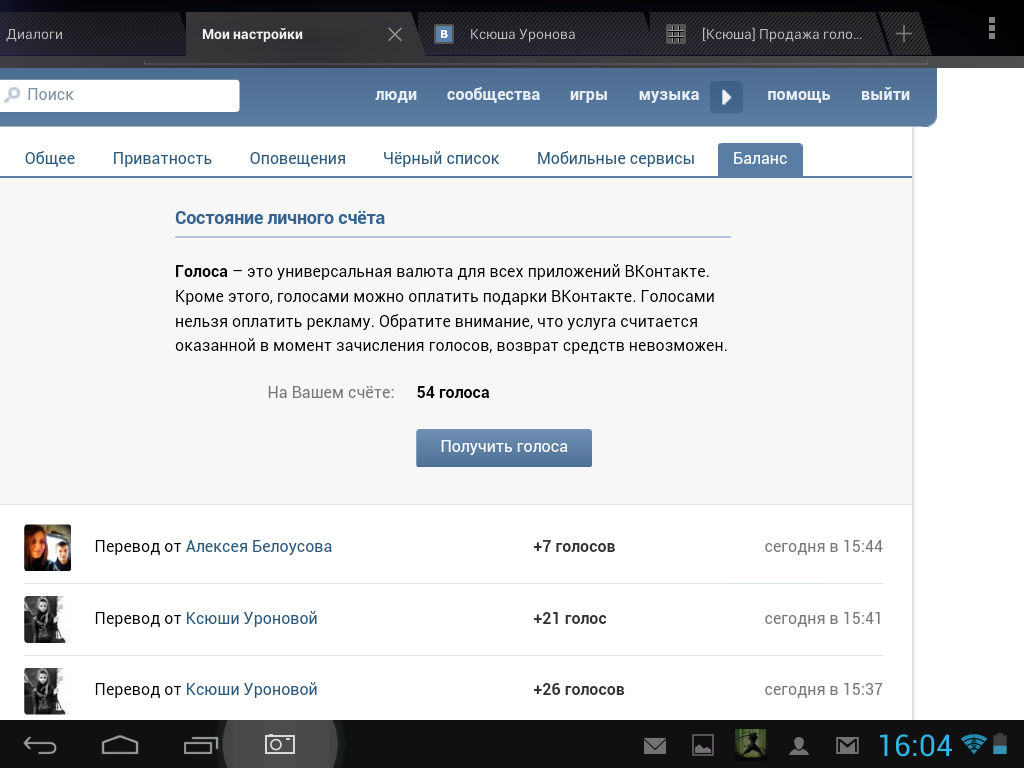
Task: Switch to the Оповещения settings tab
Action: tap(297, 159)
